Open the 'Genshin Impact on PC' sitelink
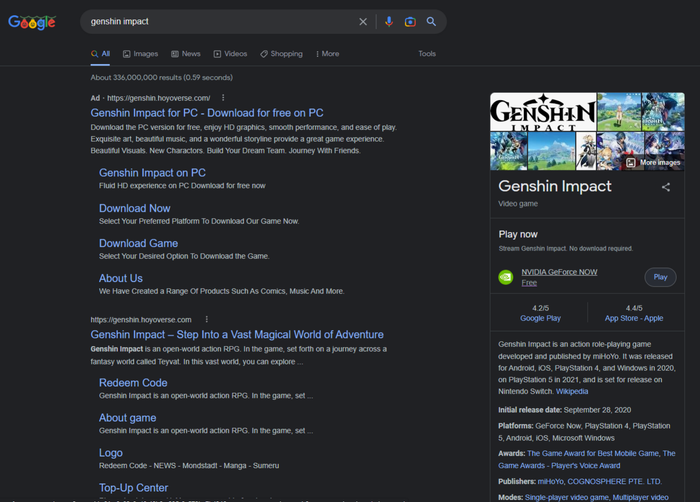 click(x=152, y=173)
